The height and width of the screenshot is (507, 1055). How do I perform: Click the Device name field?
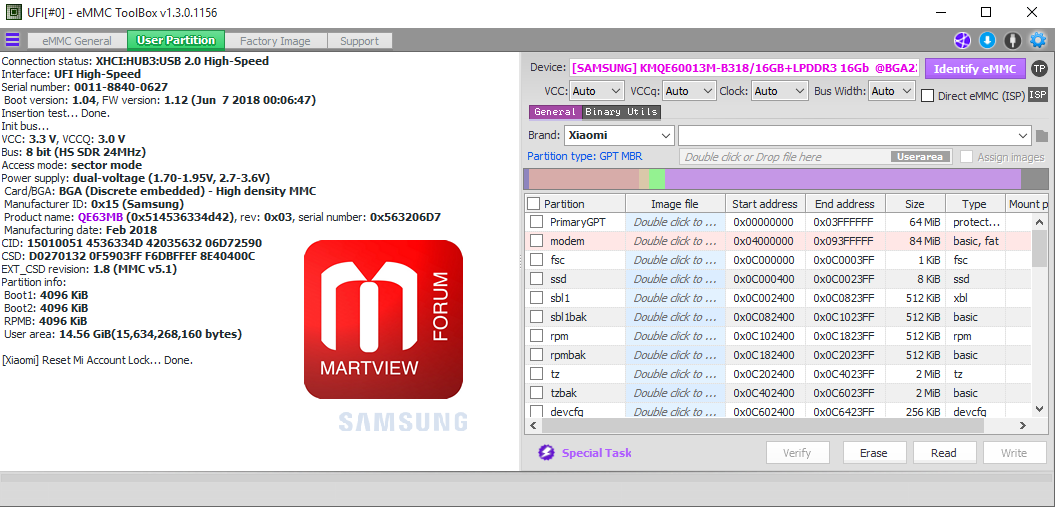point(745,69)
